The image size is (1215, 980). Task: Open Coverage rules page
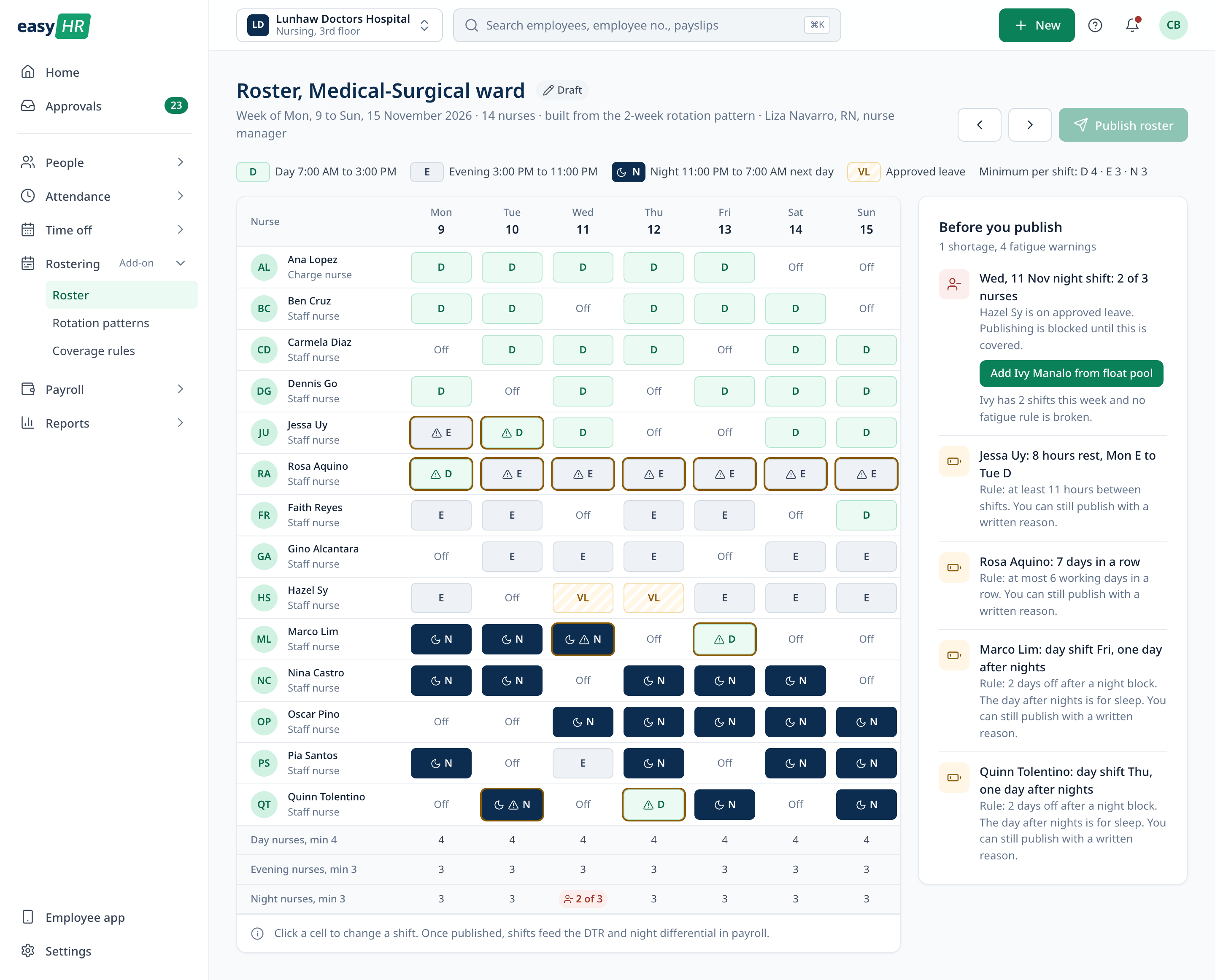(x=121, y=350)
